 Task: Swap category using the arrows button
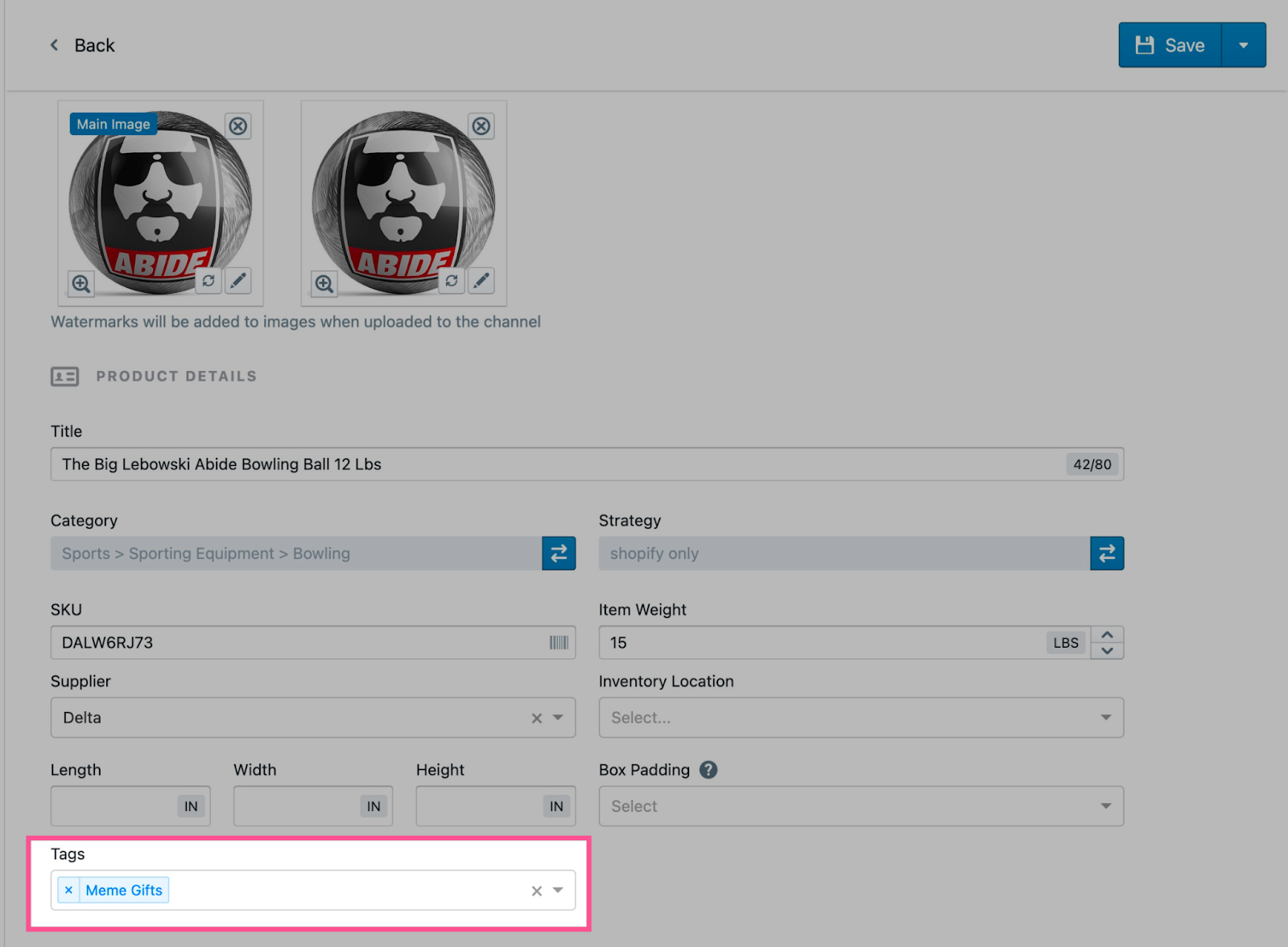point(559,554)
